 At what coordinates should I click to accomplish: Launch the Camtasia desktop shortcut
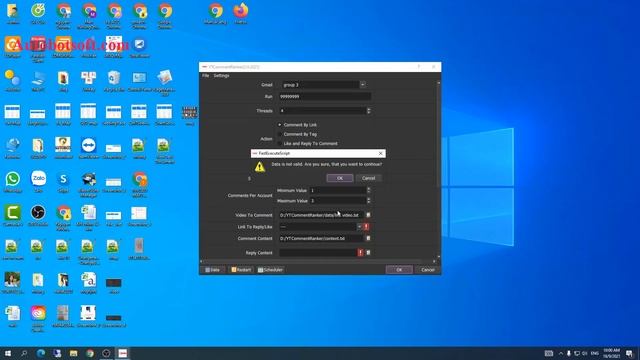click(x=13, y=216)
